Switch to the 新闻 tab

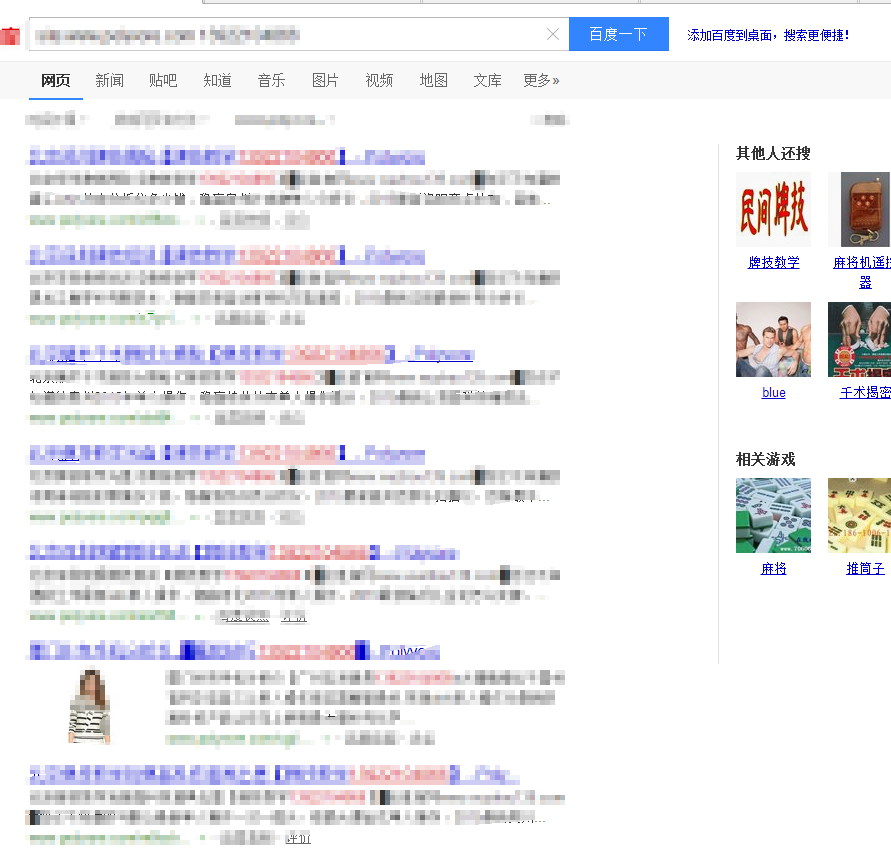click(x=109, y=81)
